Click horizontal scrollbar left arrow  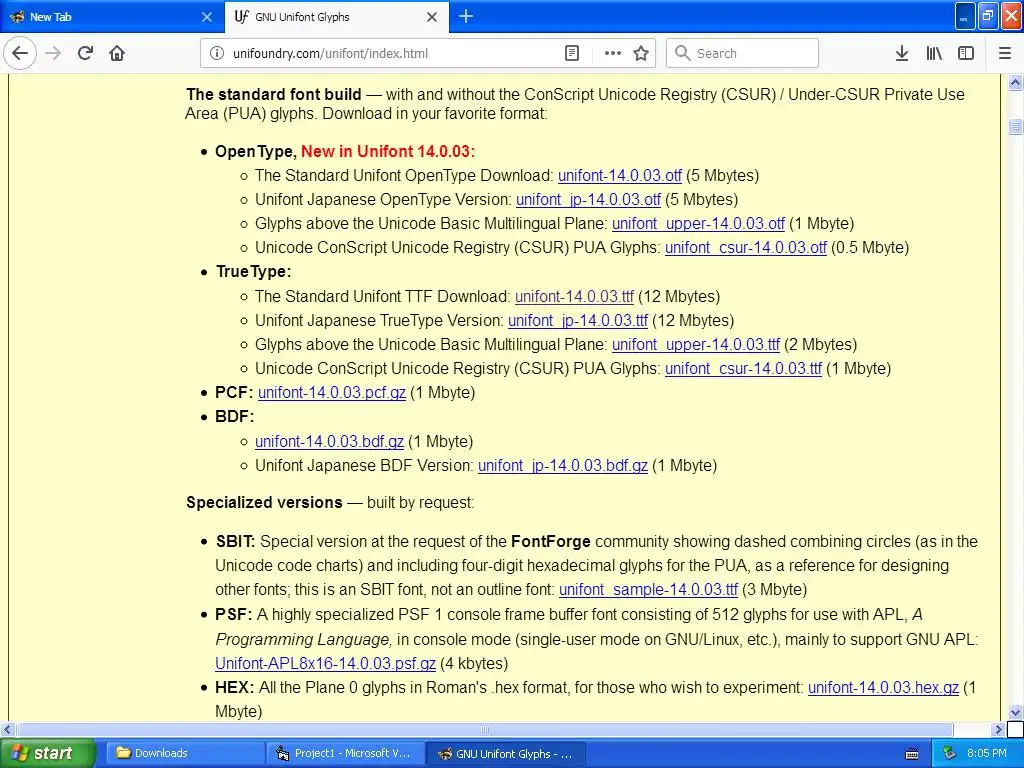7,729
